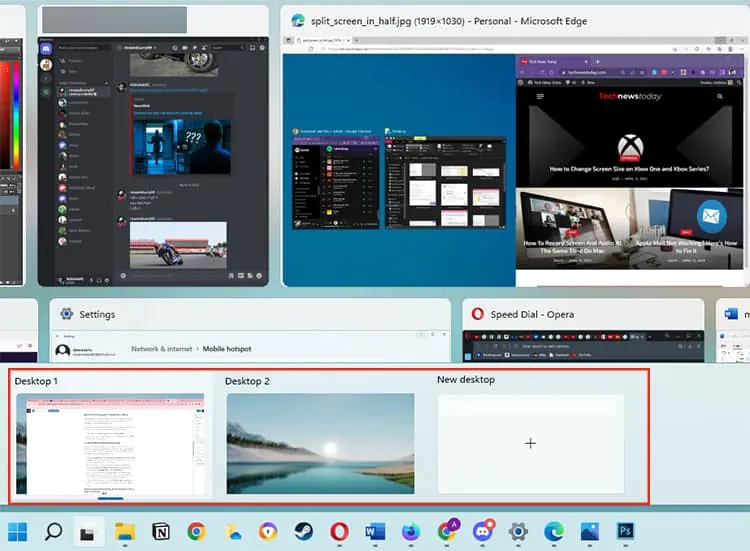Launch Microsoft Edge from the taskbar
Image resolution: width=750 pixels, height=551 pixels.
[554, 531]
